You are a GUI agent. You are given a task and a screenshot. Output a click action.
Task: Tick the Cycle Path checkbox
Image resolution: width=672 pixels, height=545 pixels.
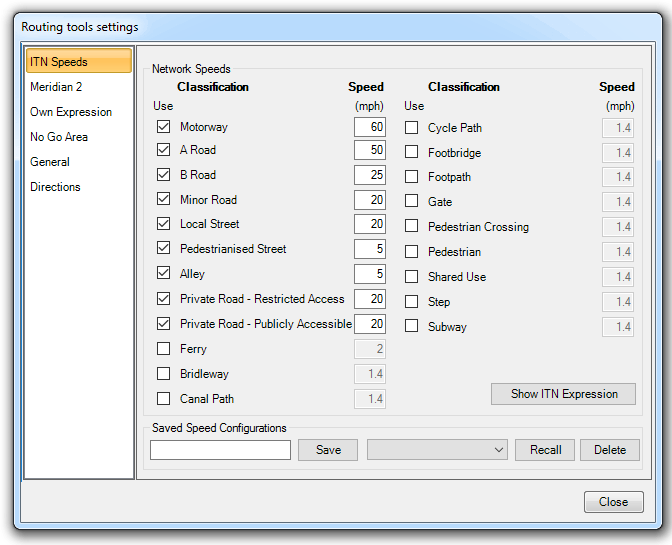tap(411, 128)
